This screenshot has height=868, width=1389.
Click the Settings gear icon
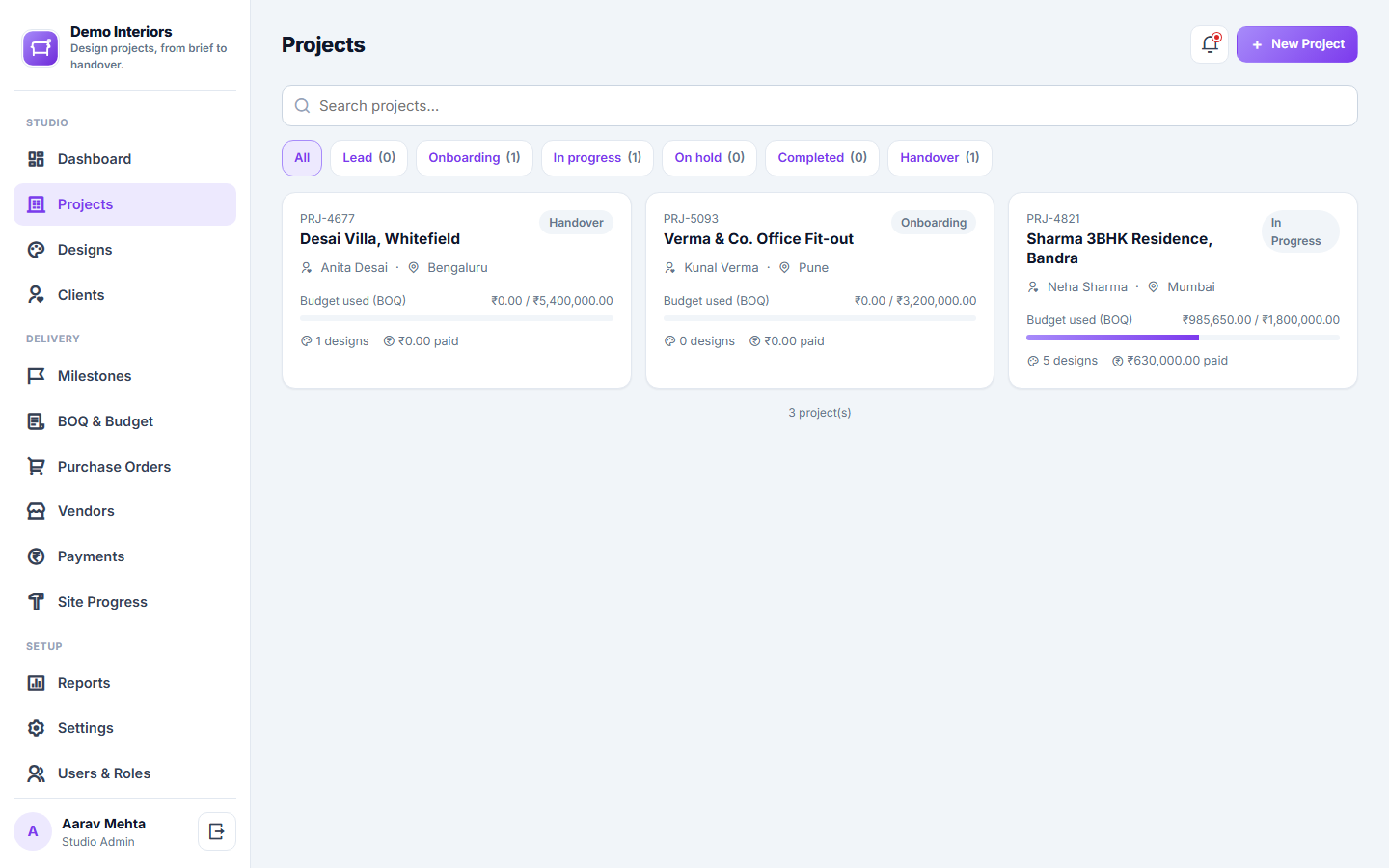coord(37,728)
